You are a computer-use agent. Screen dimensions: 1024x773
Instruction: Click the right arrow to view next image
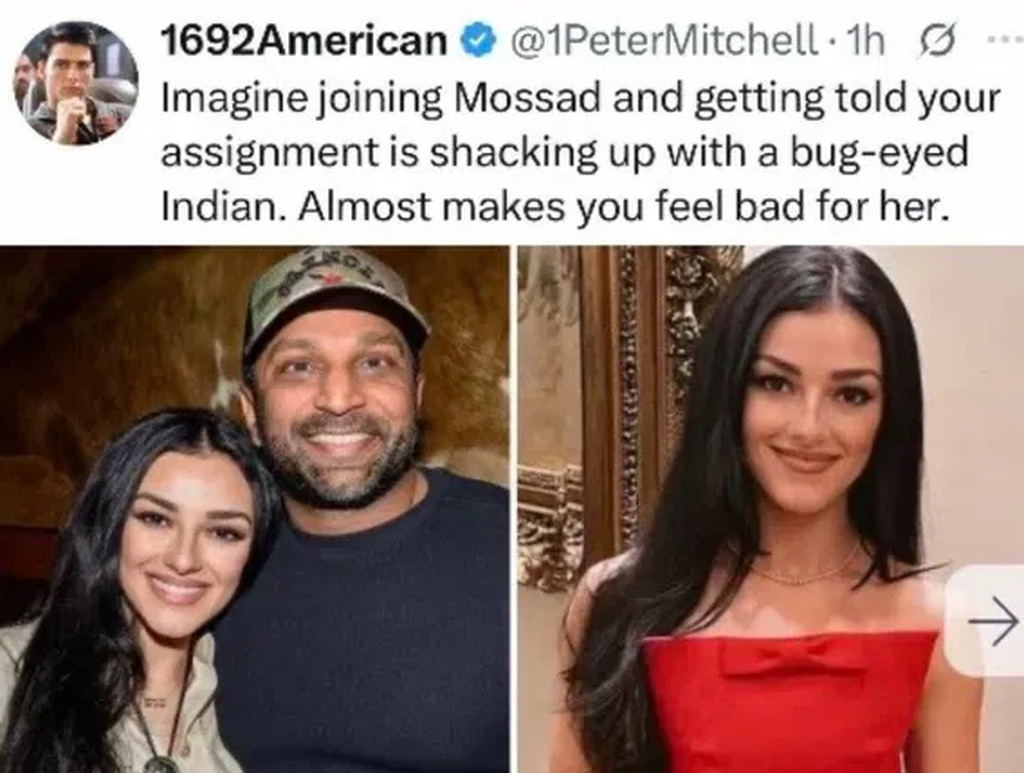[992, 620]
